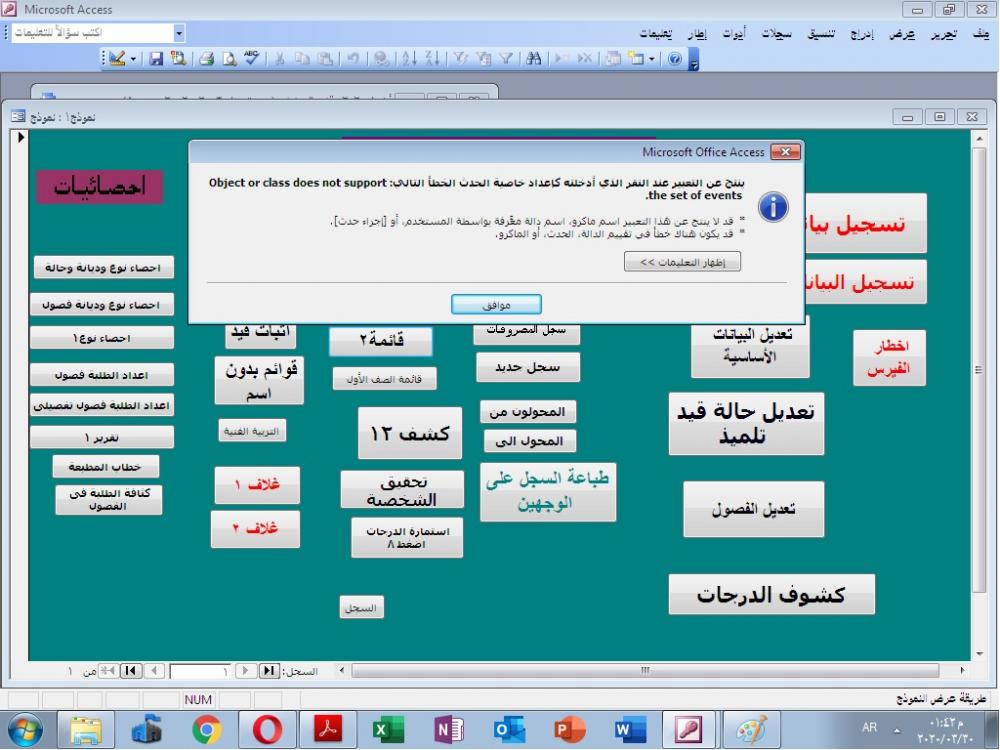Open Microsoft Access Help question-mark icon
1000x750 pixels.
click(675, 59)
